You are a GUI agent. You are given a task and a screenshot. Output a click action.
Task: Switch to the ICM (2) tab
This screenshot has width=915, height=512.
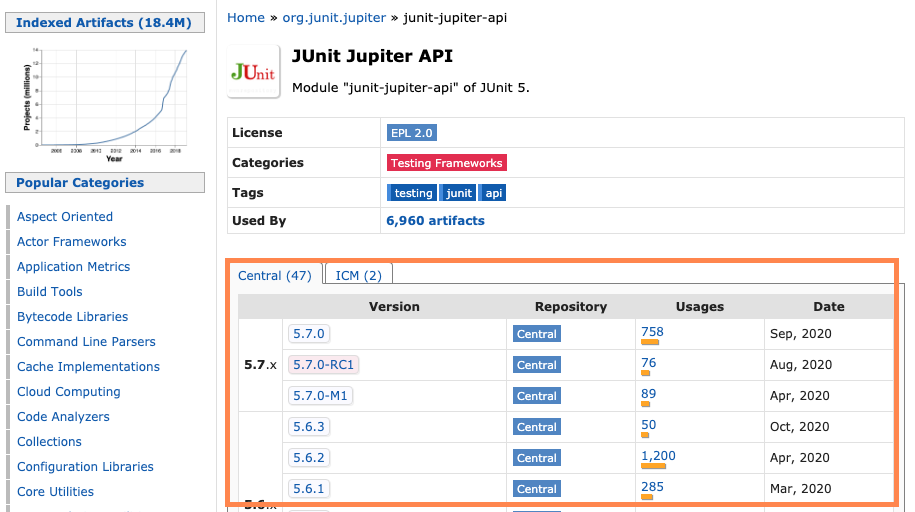point(358,275)
